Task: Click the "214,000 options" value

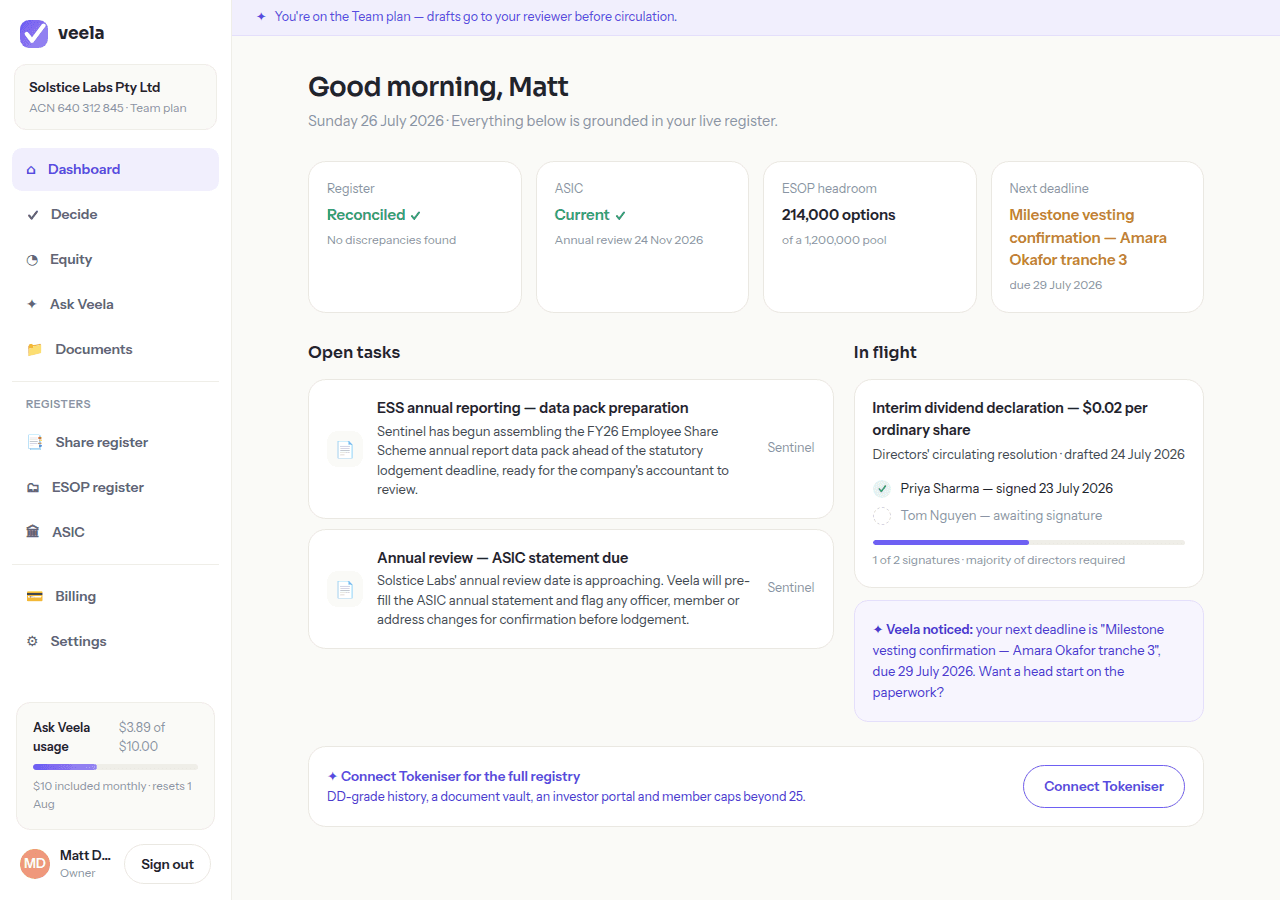Action: coord(838,215)
